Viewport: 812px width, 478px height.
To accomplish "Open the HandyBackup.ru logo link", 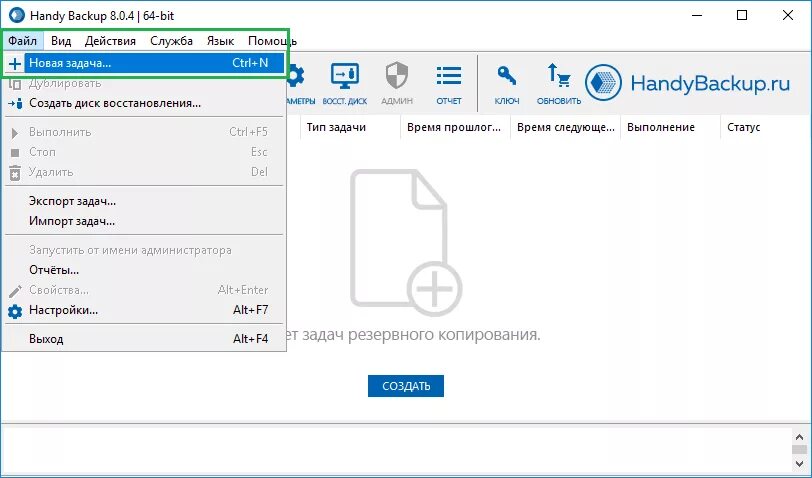I will [x=687, y=83].
